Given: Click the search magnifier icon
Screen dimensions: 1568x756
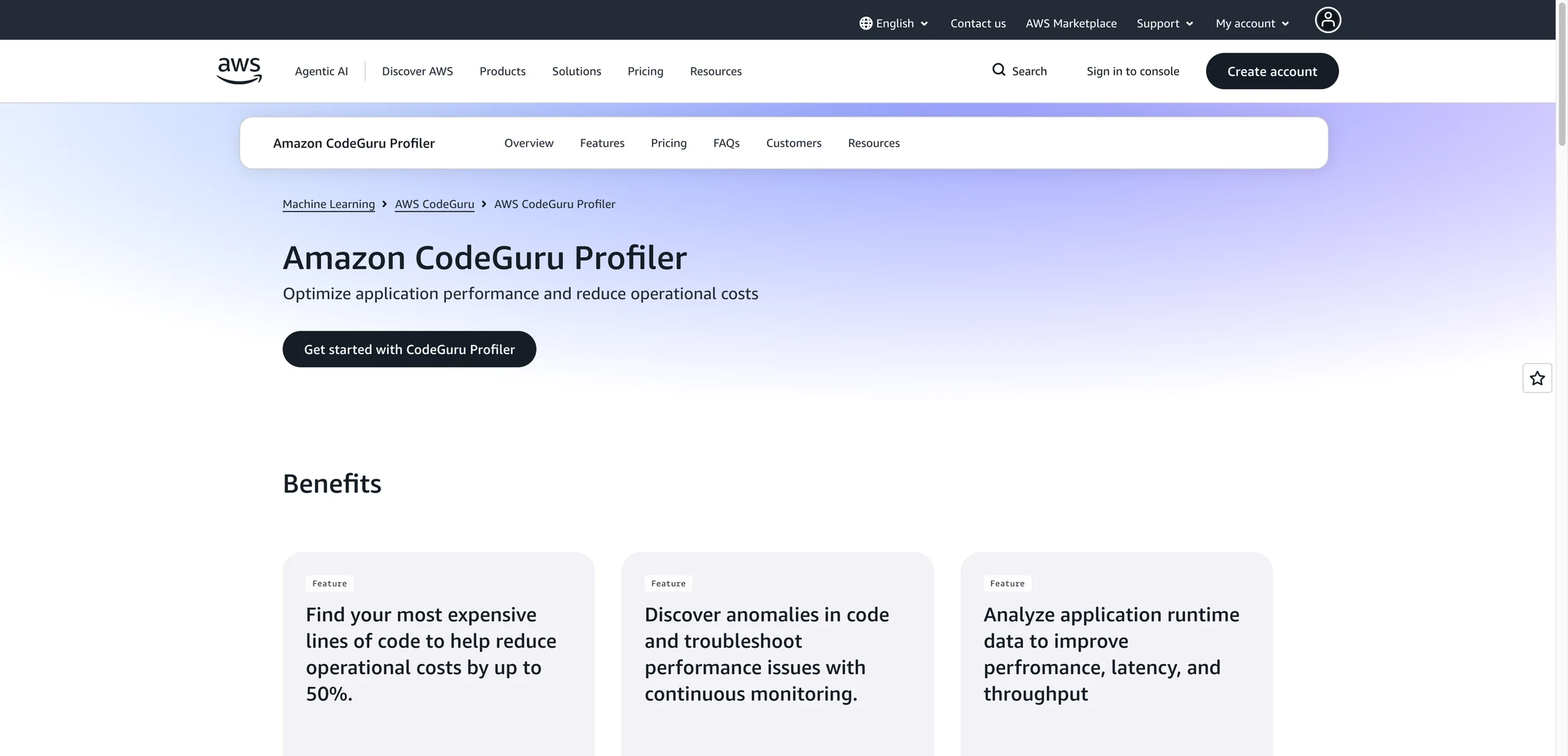Looking at the screenshot, I should (999, 70).
